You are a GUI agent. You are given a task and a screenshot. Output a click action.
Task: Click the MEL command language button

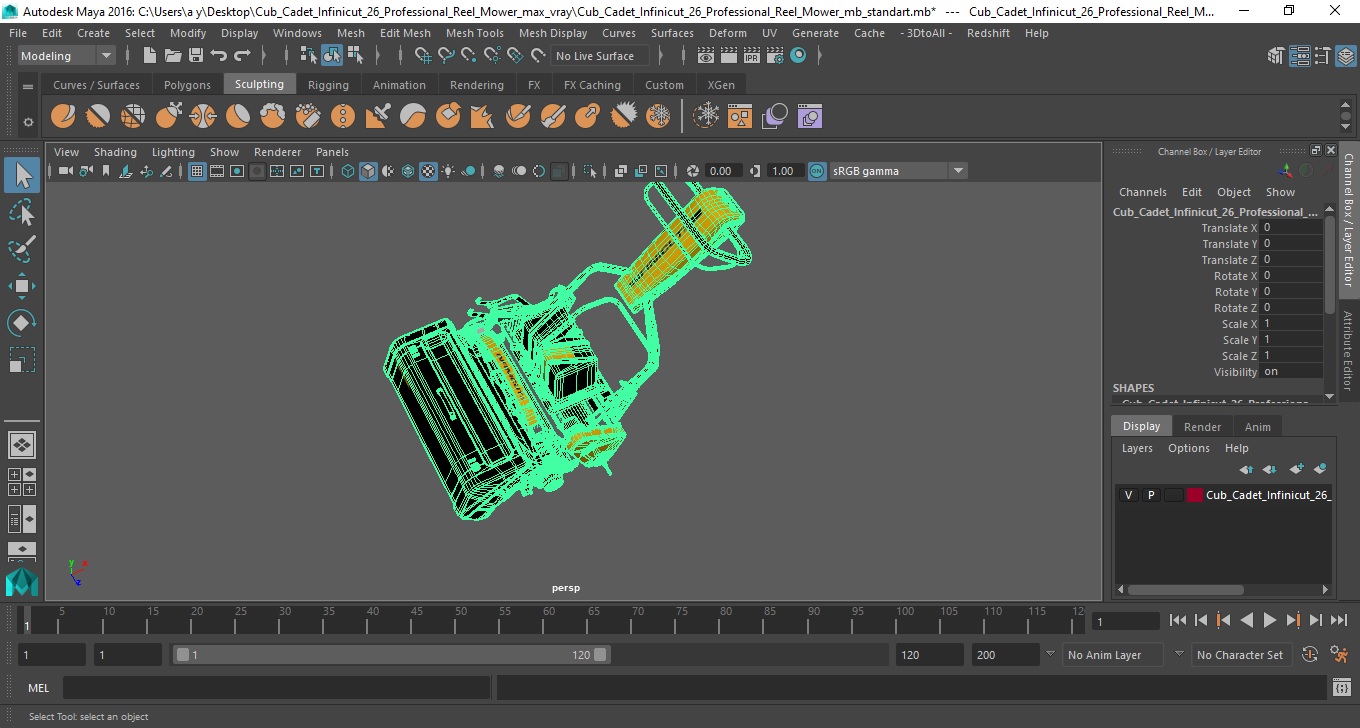(x=38, y=688)
